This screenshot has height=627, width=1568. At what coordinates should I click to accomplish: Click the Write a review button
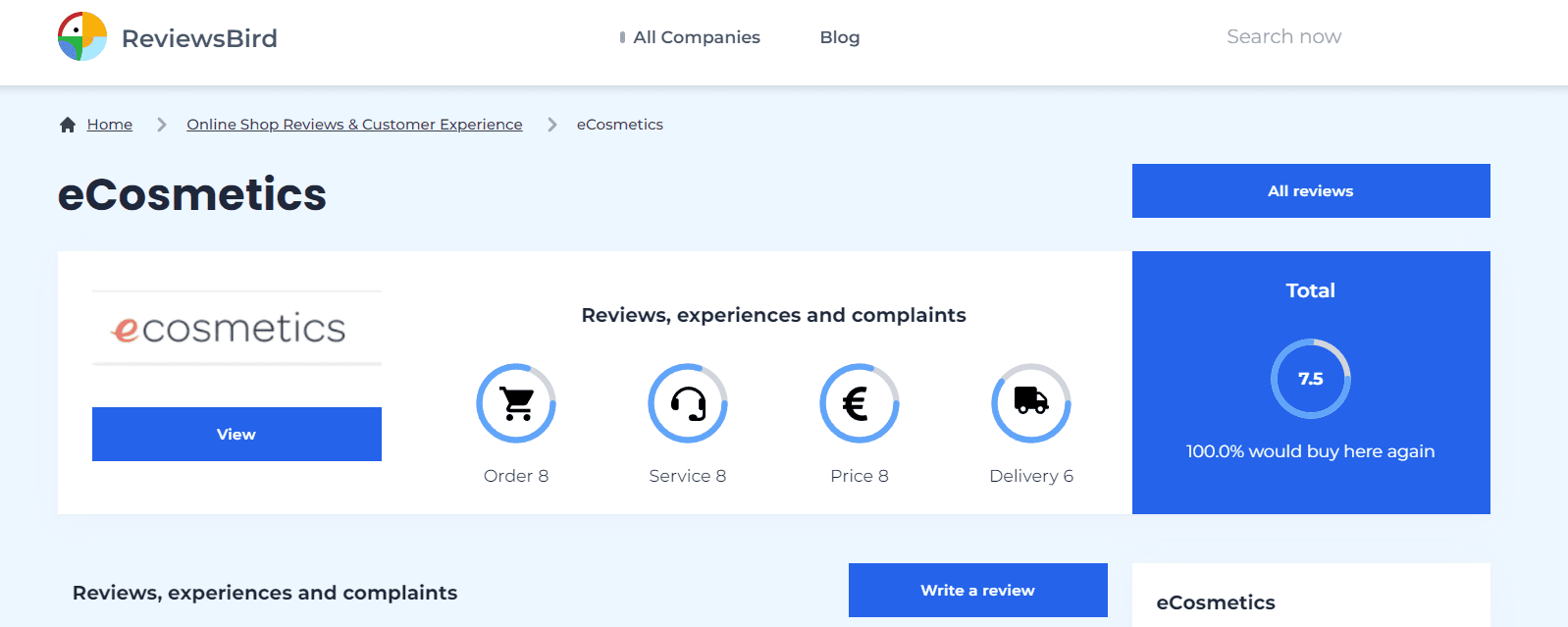(977, 590)
